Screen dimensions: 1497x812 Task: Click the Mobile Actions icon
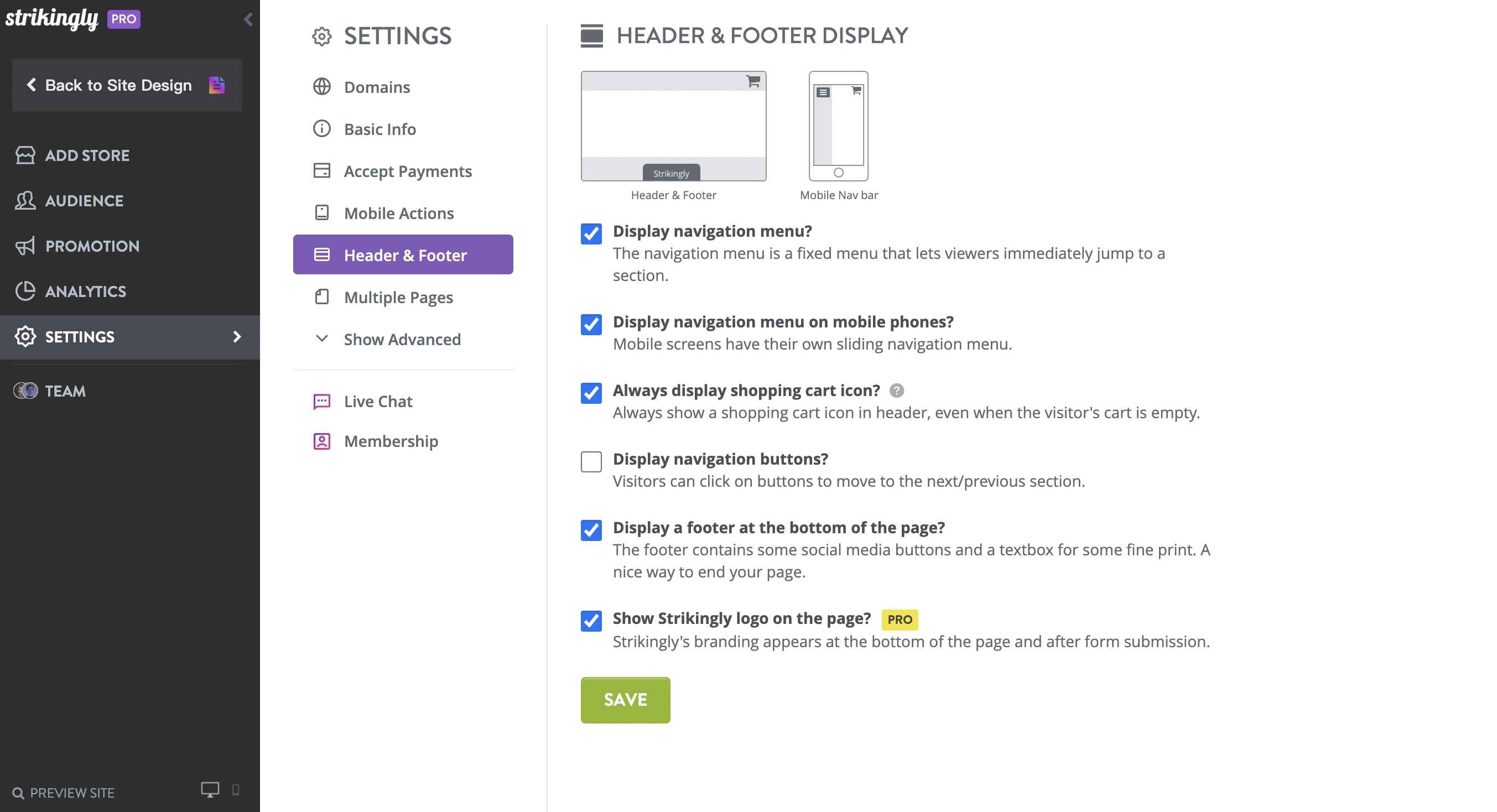pos(321,213)
